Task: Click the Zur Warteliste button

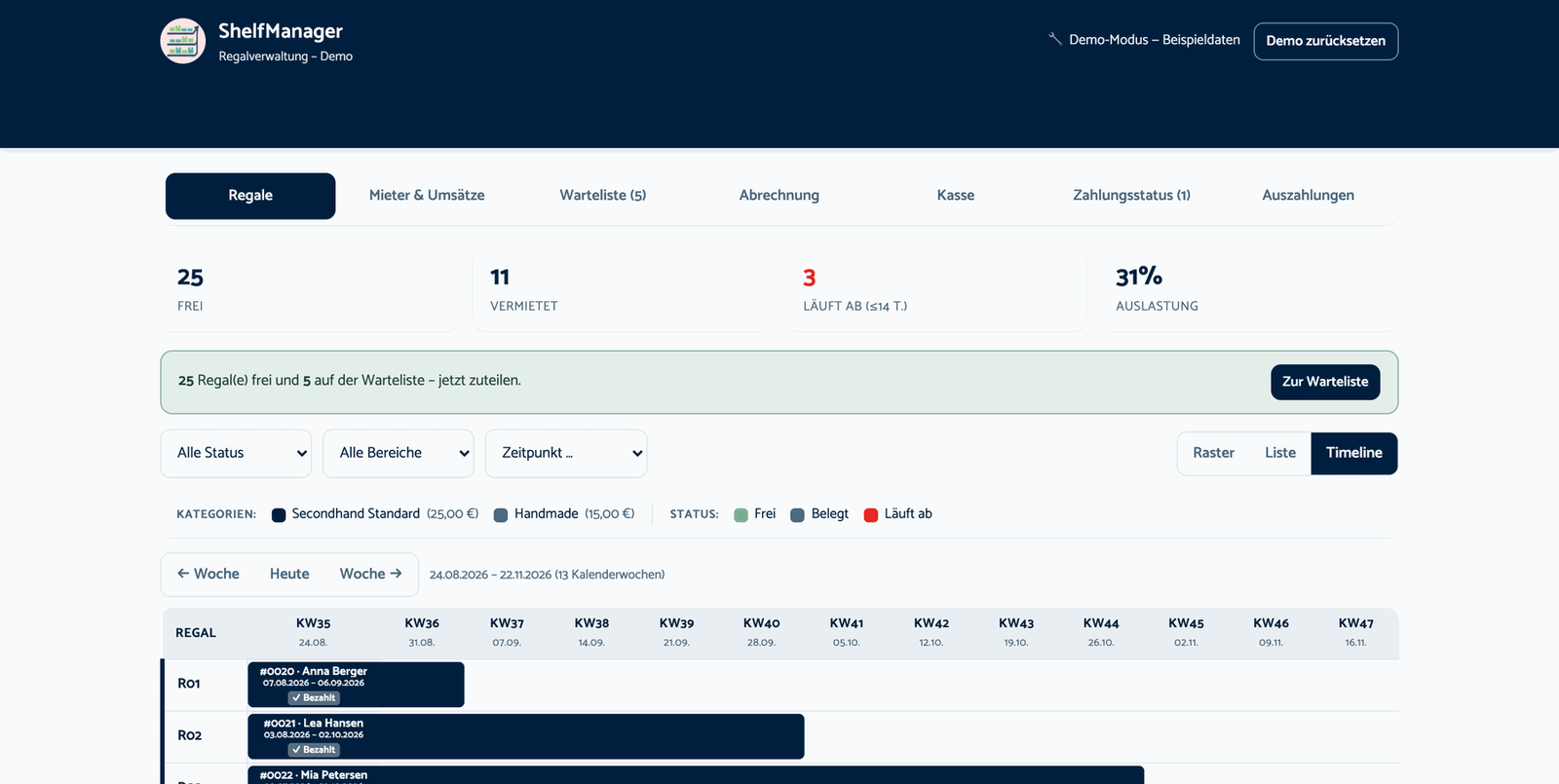Action: click(x=1325, y=382)
